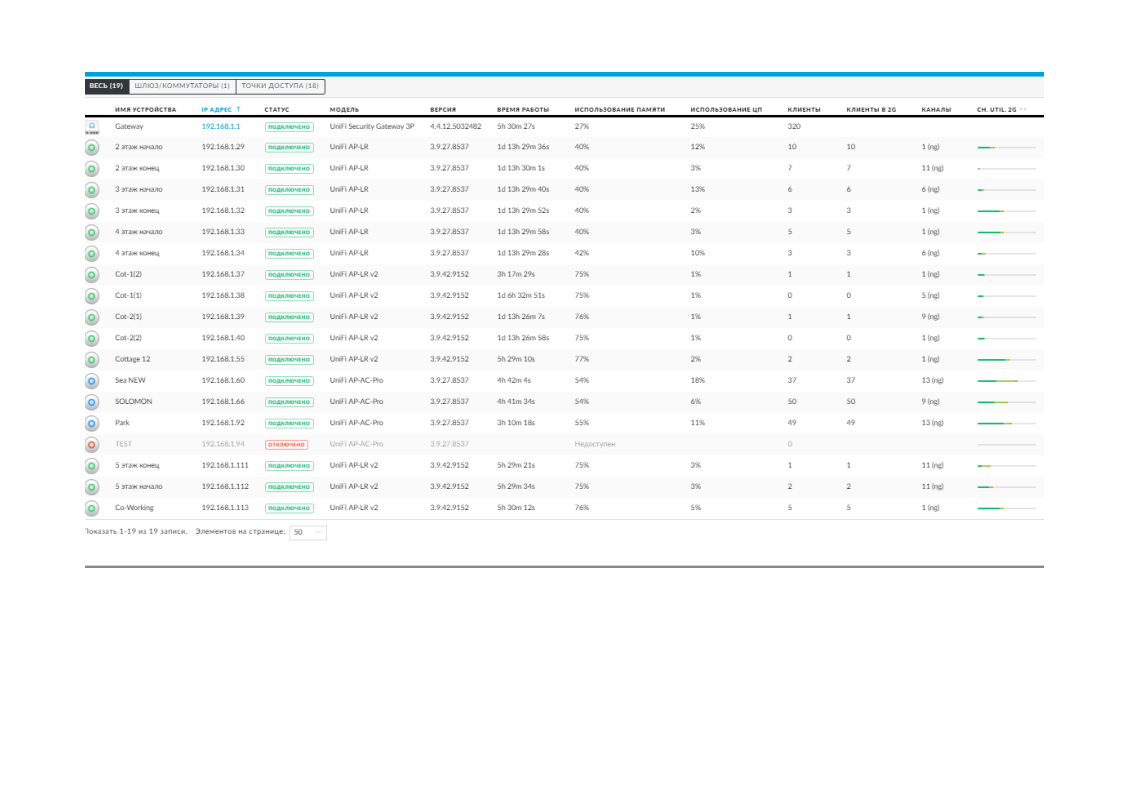This screenshot has width=1122, height=793.
Task: Sort by the Клиенты column header
Action: pos(803,109)
